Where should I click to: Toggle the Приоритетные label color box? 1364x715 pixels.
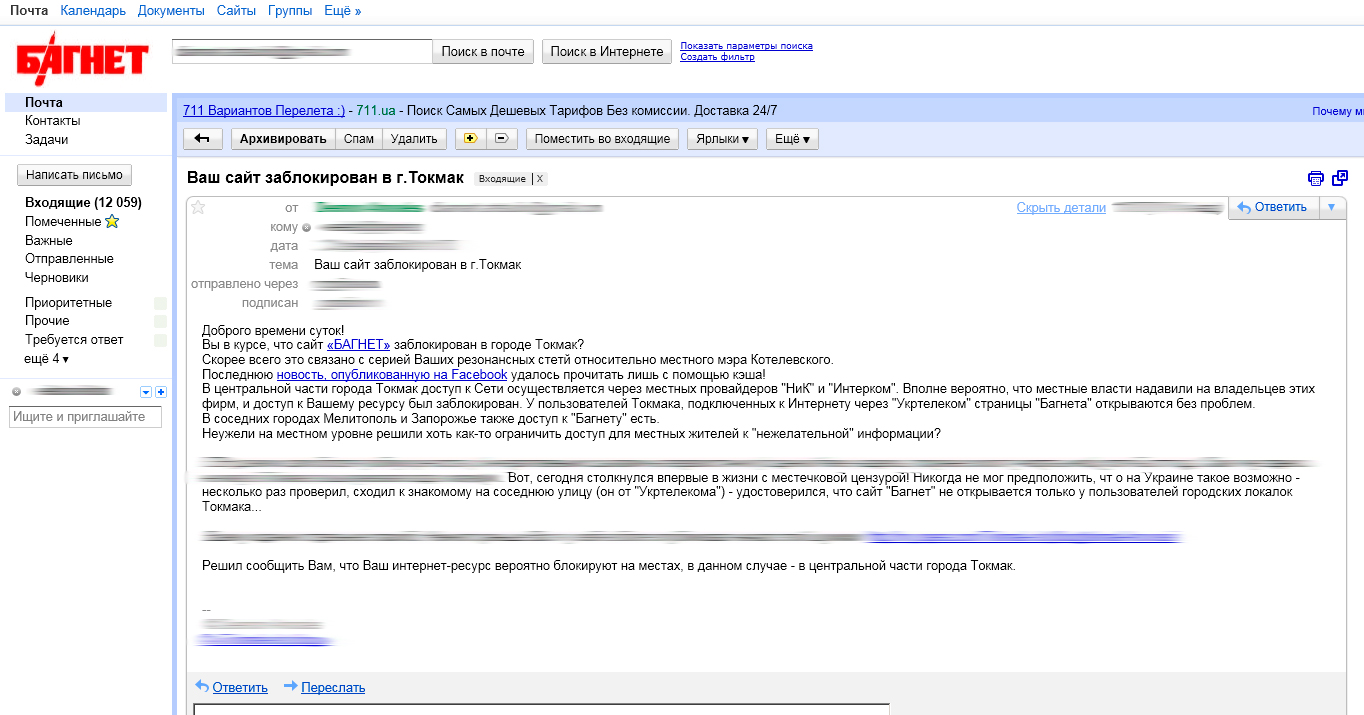pyautogui.click(x=160, y=303)
